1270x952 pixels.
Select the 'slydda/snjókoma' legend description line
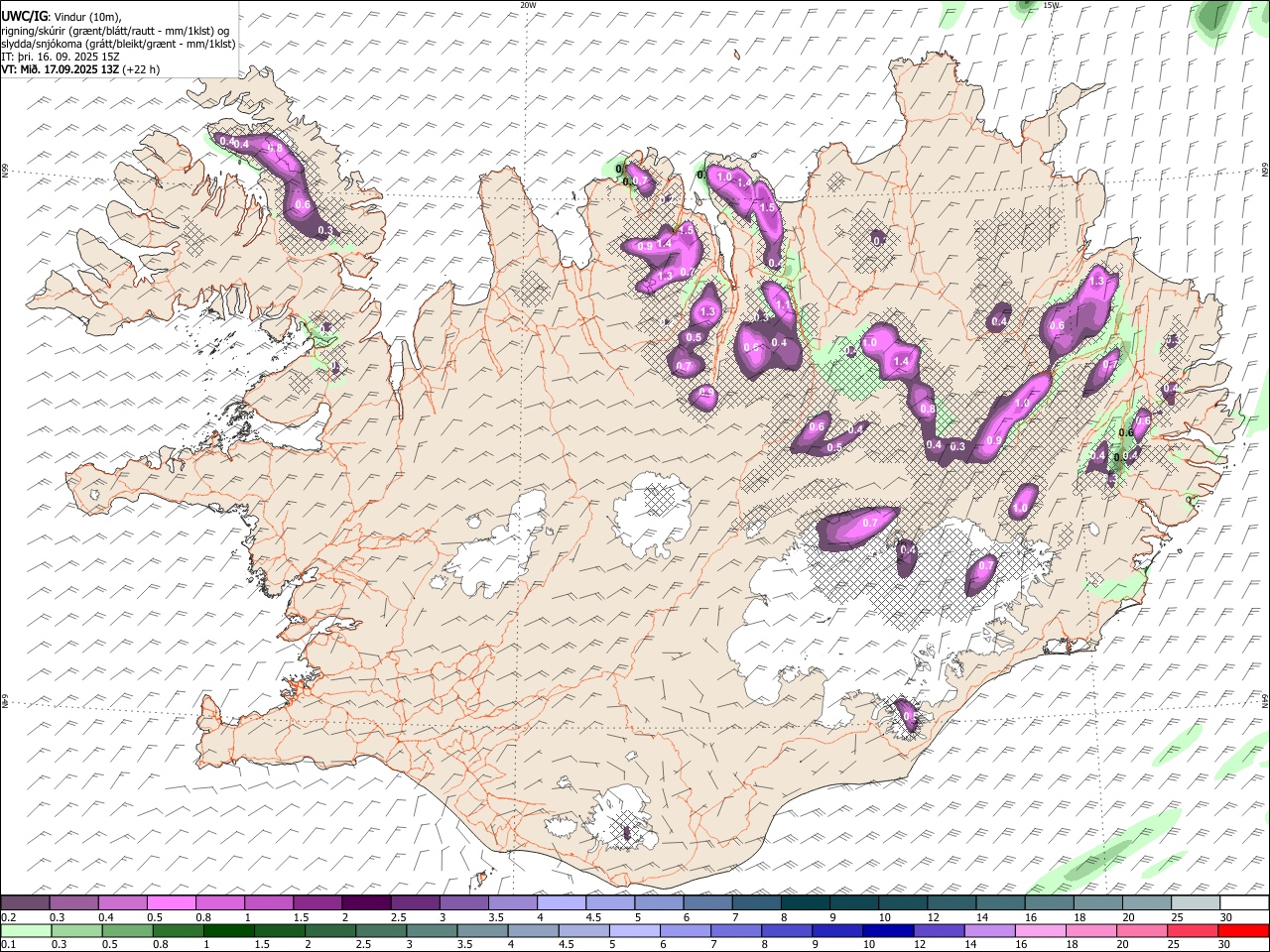pyautogui.click(x=118, y=44)
